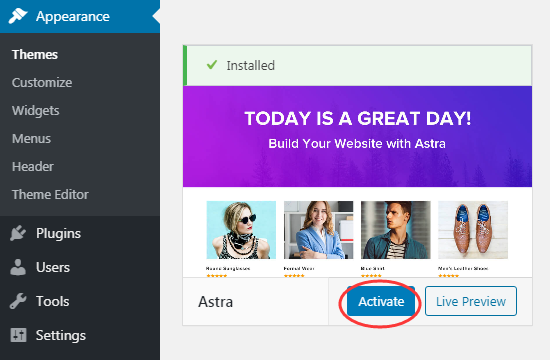The image size is (550, 360).
Task: Click the Appearance paintbrush icon
Action: (18, 16)
